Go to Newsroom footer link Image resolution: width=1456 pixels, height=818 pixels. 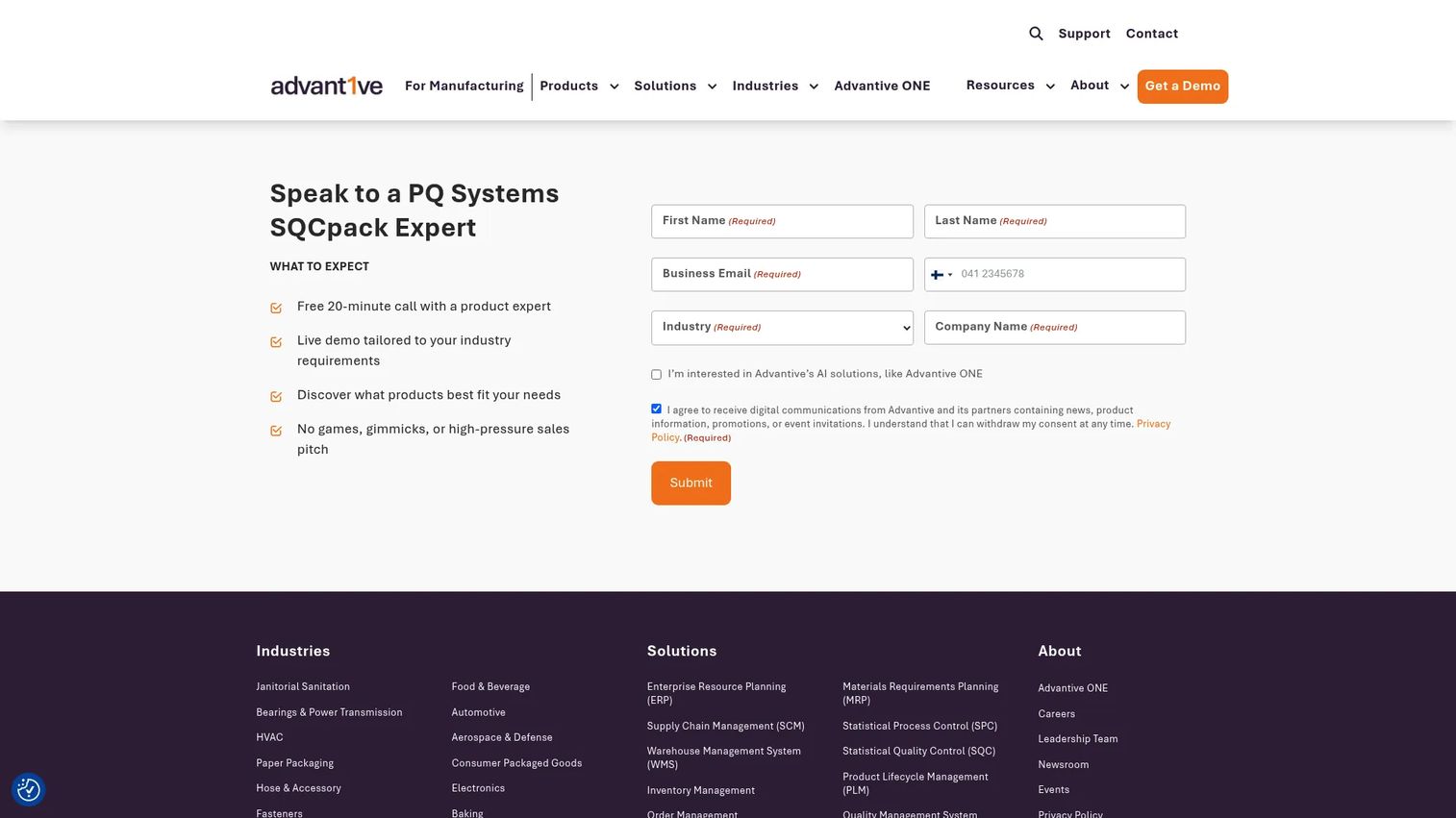coord(1063,765)
